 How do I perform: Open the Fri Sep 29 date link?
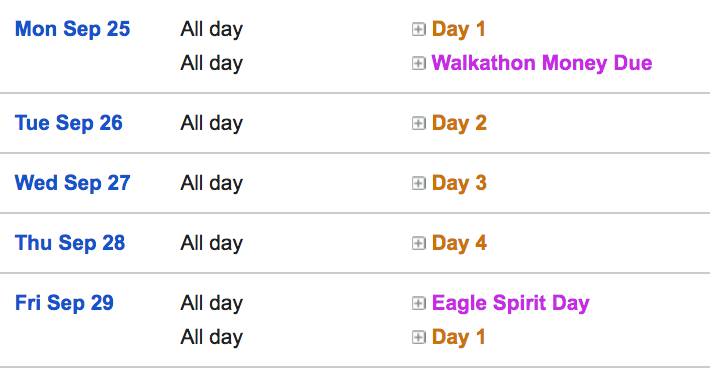(x=64, y=303)
